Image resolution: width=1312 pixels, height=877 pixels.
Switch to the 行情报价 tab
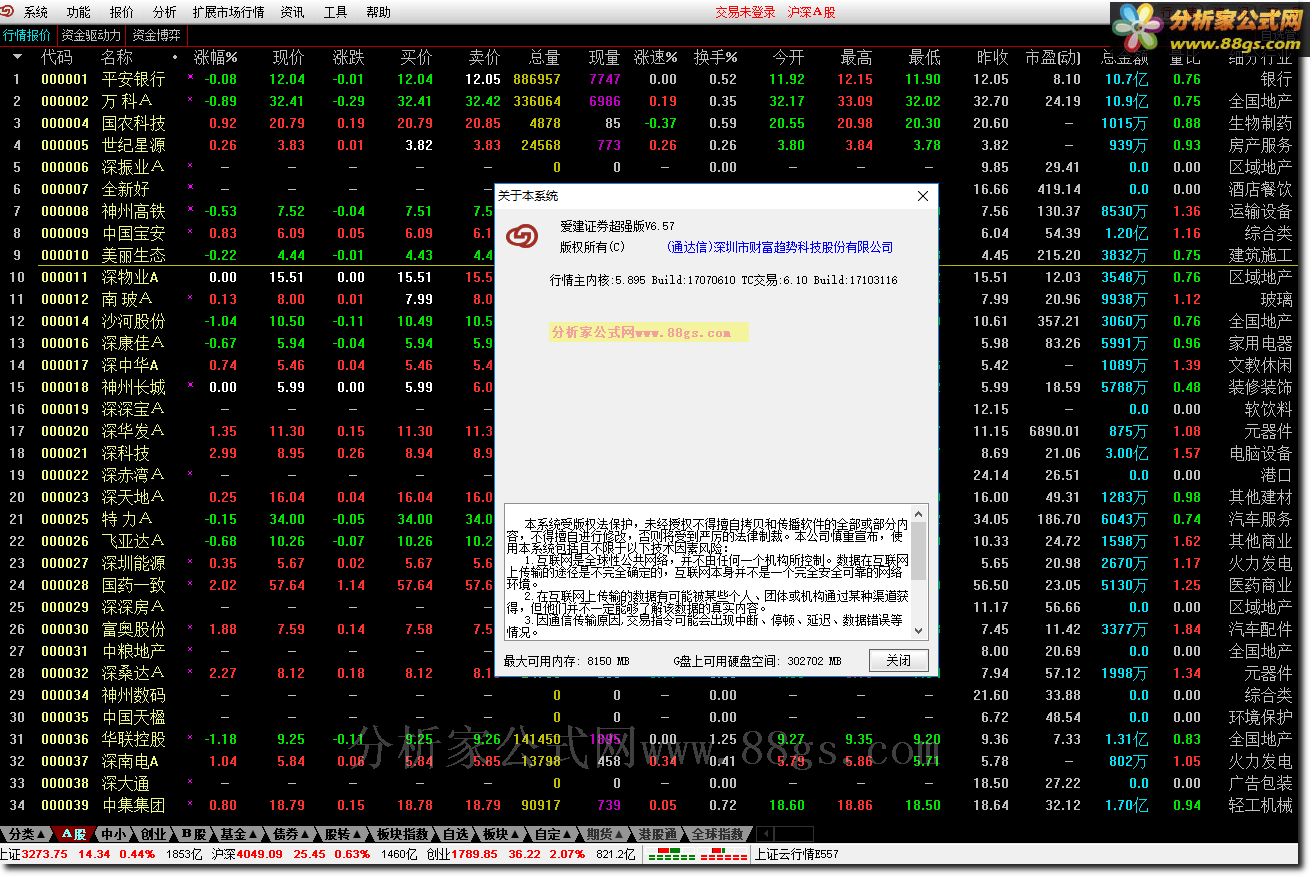tap(27, 35)
